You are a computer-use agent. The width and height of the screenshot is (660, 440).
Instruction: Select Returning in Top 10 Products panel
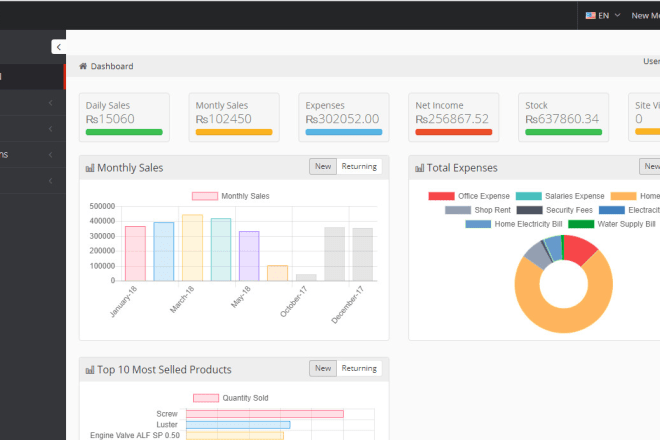pyautogui.click(x=359, y=368)
